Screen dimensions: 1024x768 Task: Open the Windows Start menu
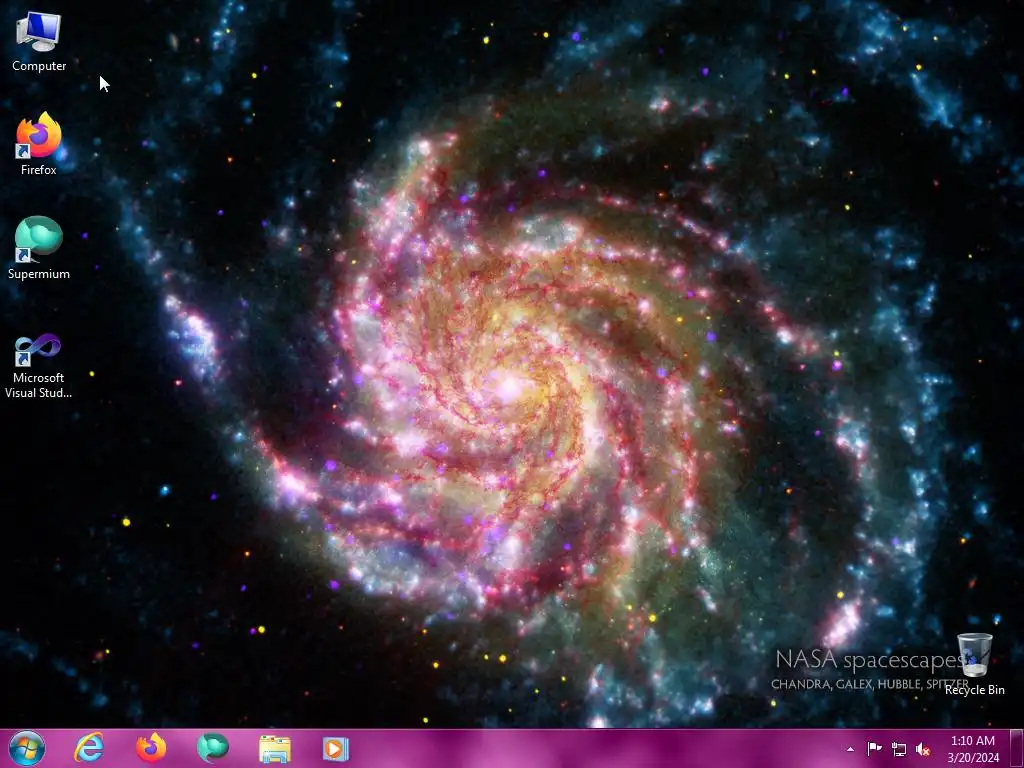pos(27,748)
